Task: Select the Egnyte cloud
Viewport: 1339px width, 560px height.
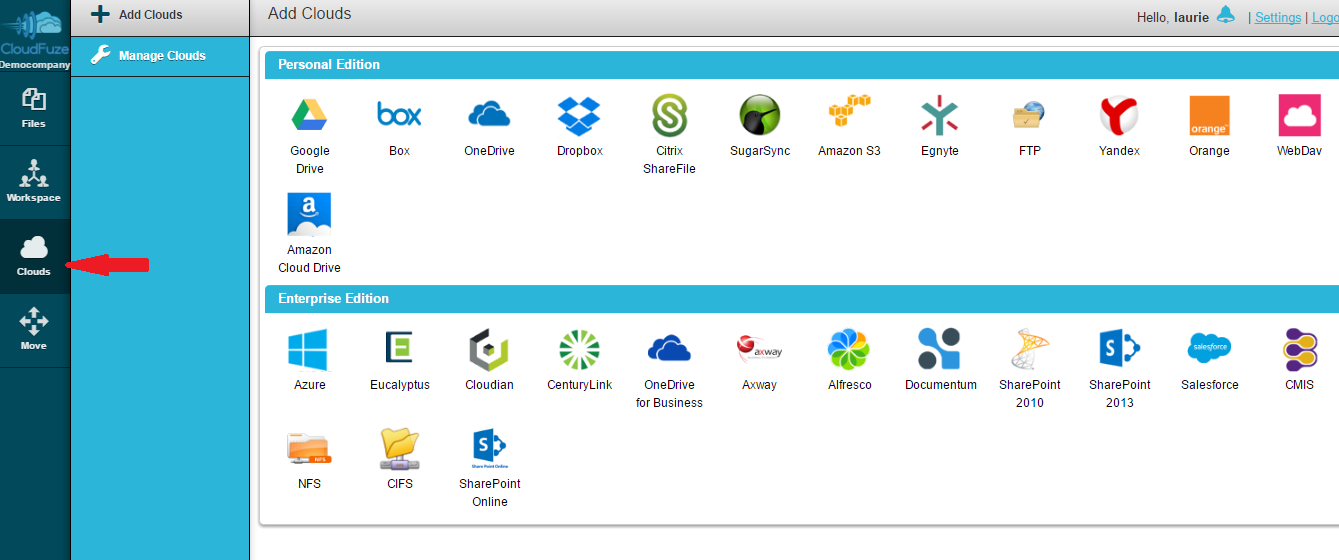Action: click(939, 116)
